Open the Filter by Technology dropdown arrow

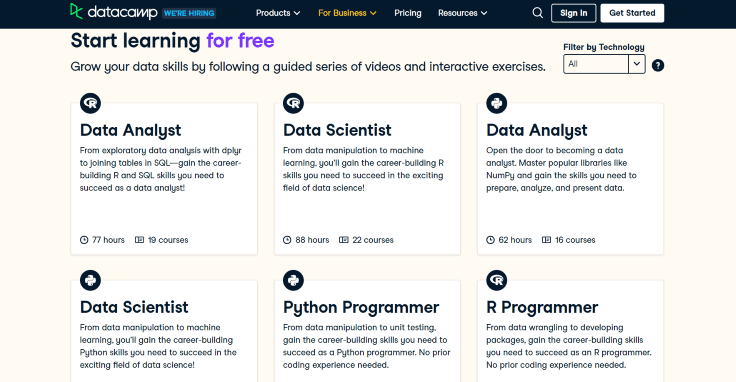point(636,64)
